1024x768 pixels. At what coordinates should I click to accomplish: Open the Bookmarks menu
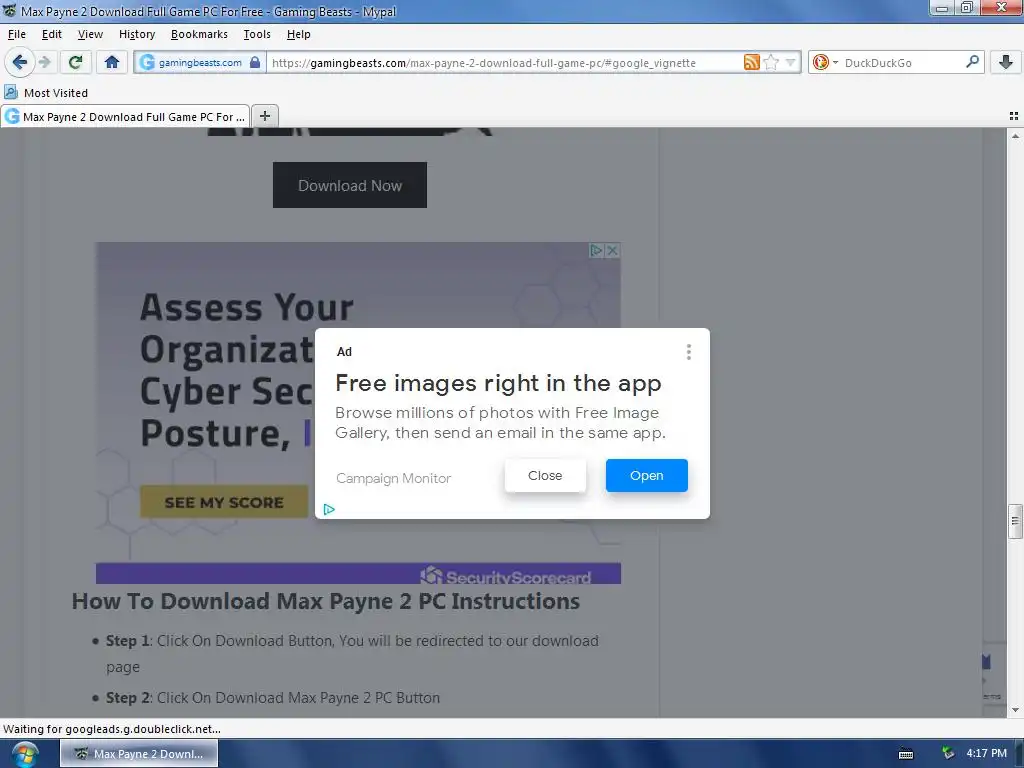tap(199, 34)
